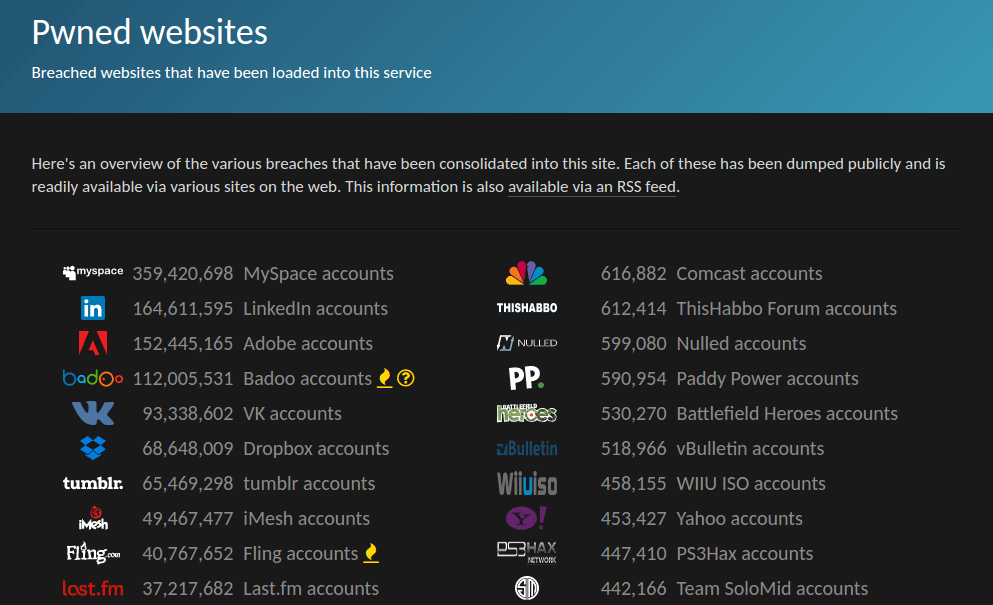Select the LinkedIn logo
Viewport: 993px width, 605px height.
pos(93,308)
